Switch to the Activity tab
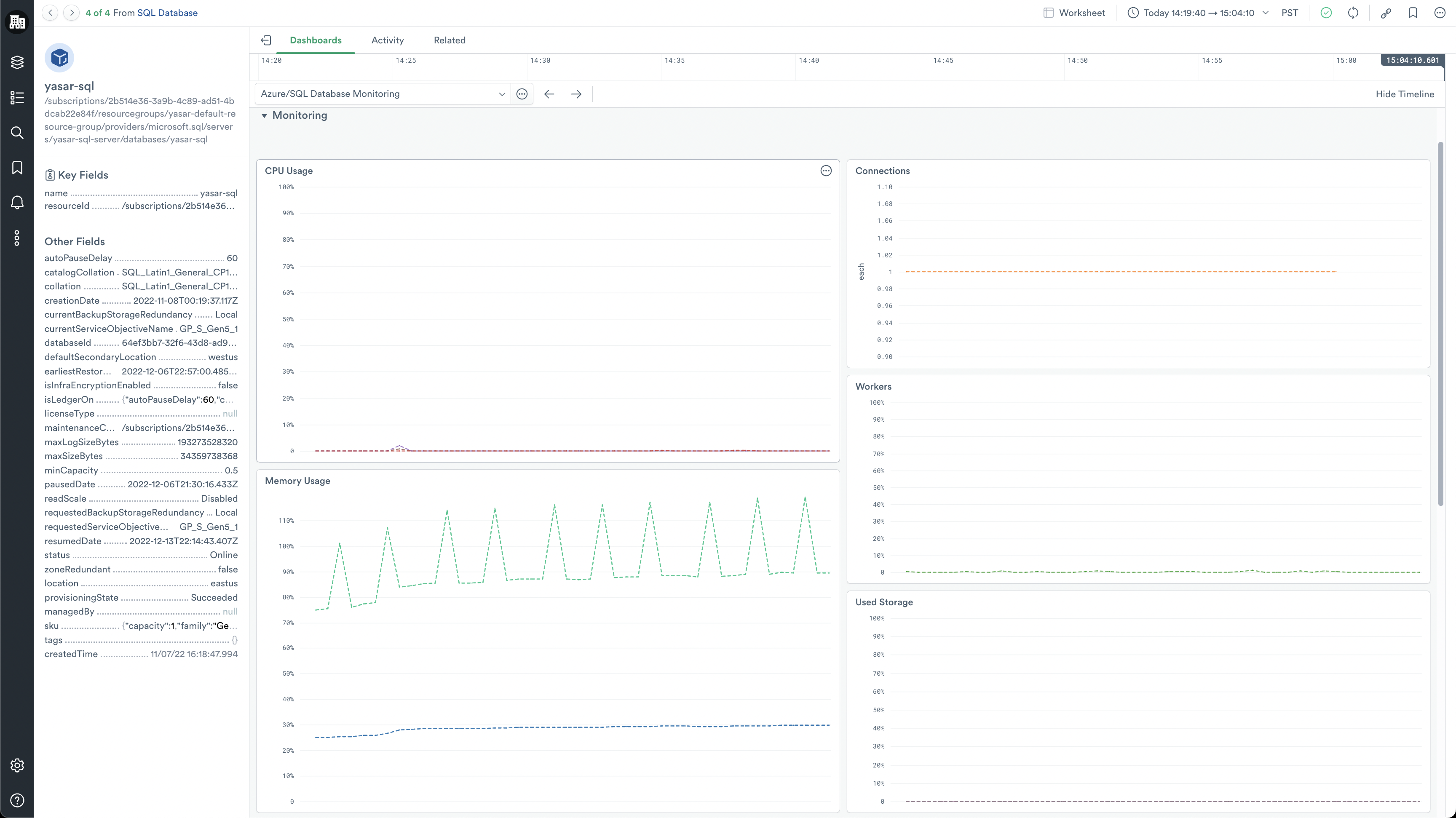 (x=387, y=40)
